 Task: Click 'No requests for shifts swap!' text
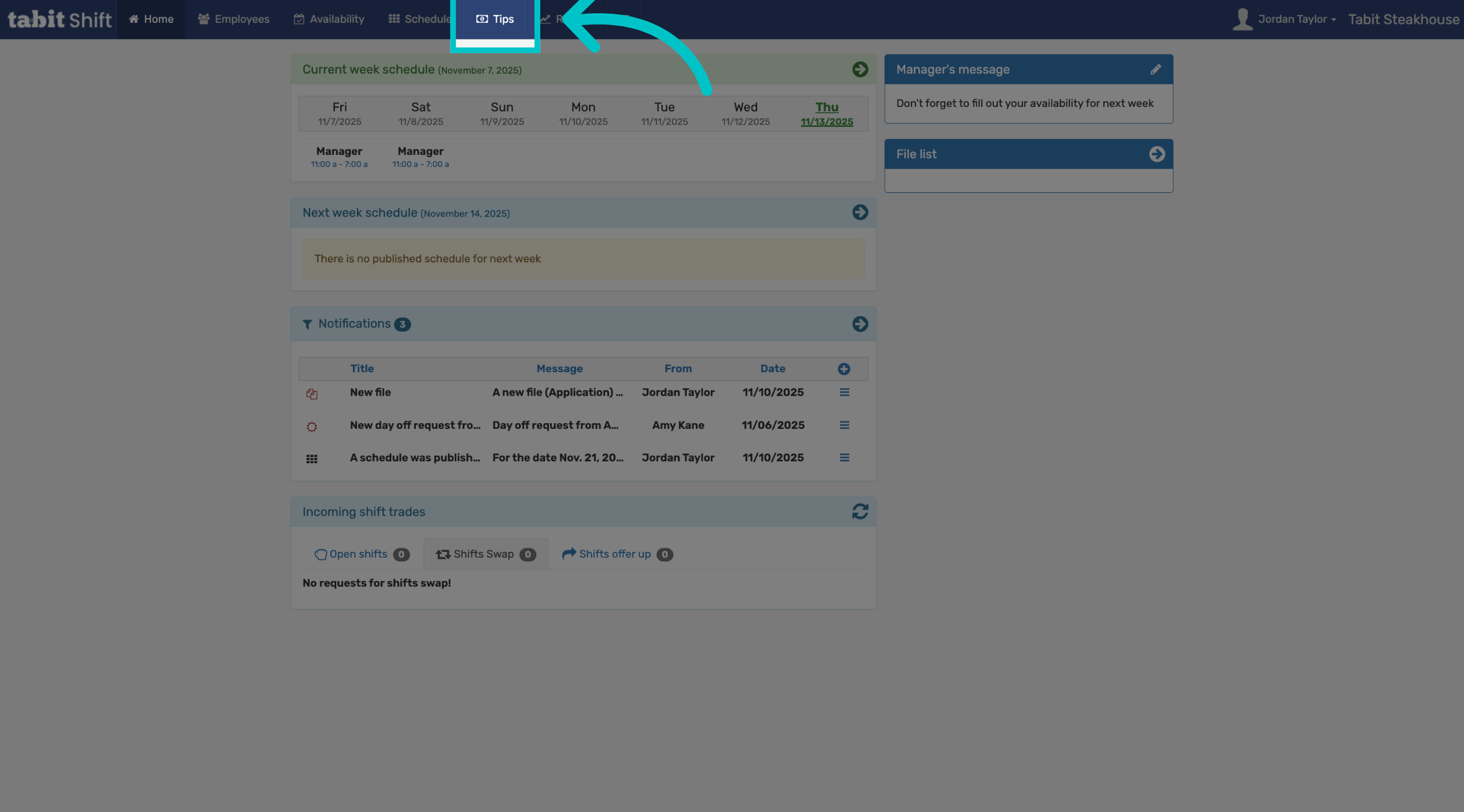[x=377, y=583]
